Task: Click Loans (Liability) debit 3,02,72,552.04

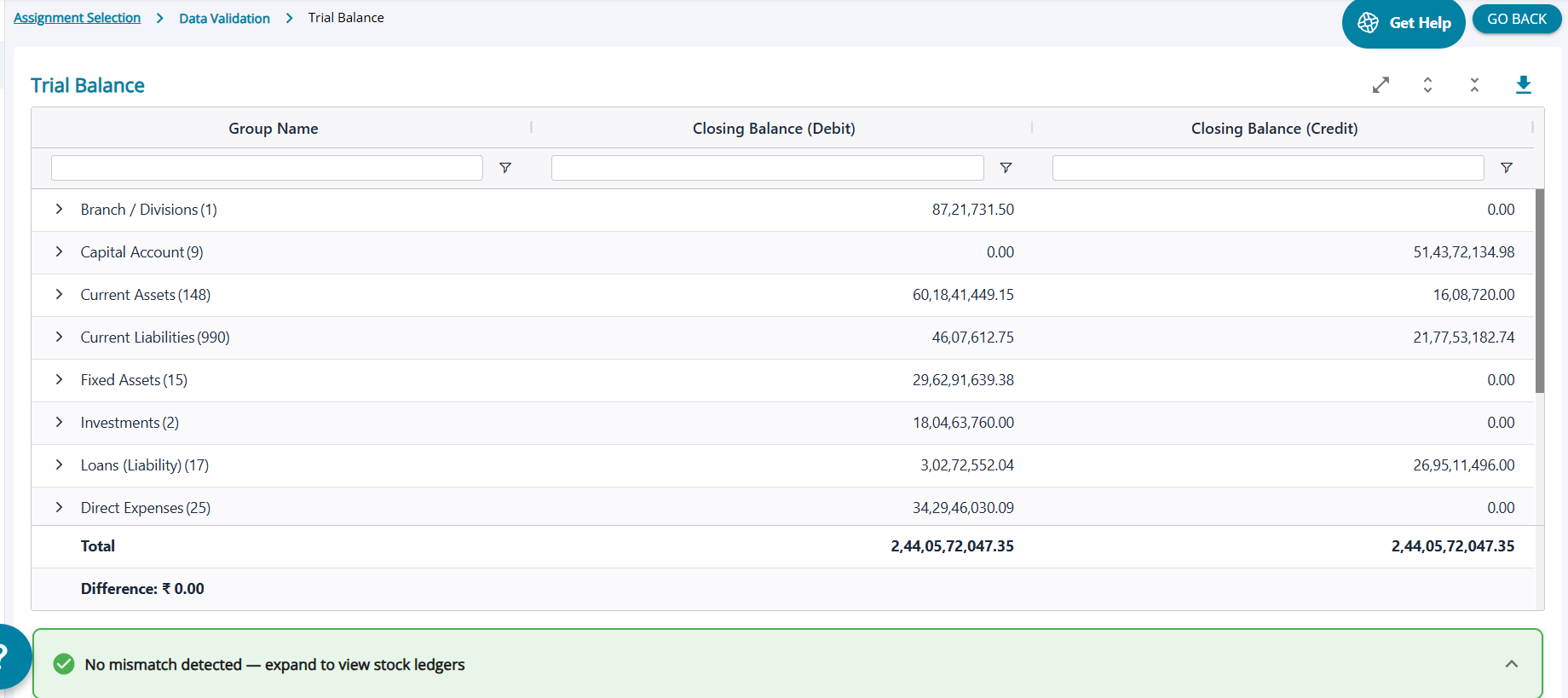Action: (x=967, y=465)
